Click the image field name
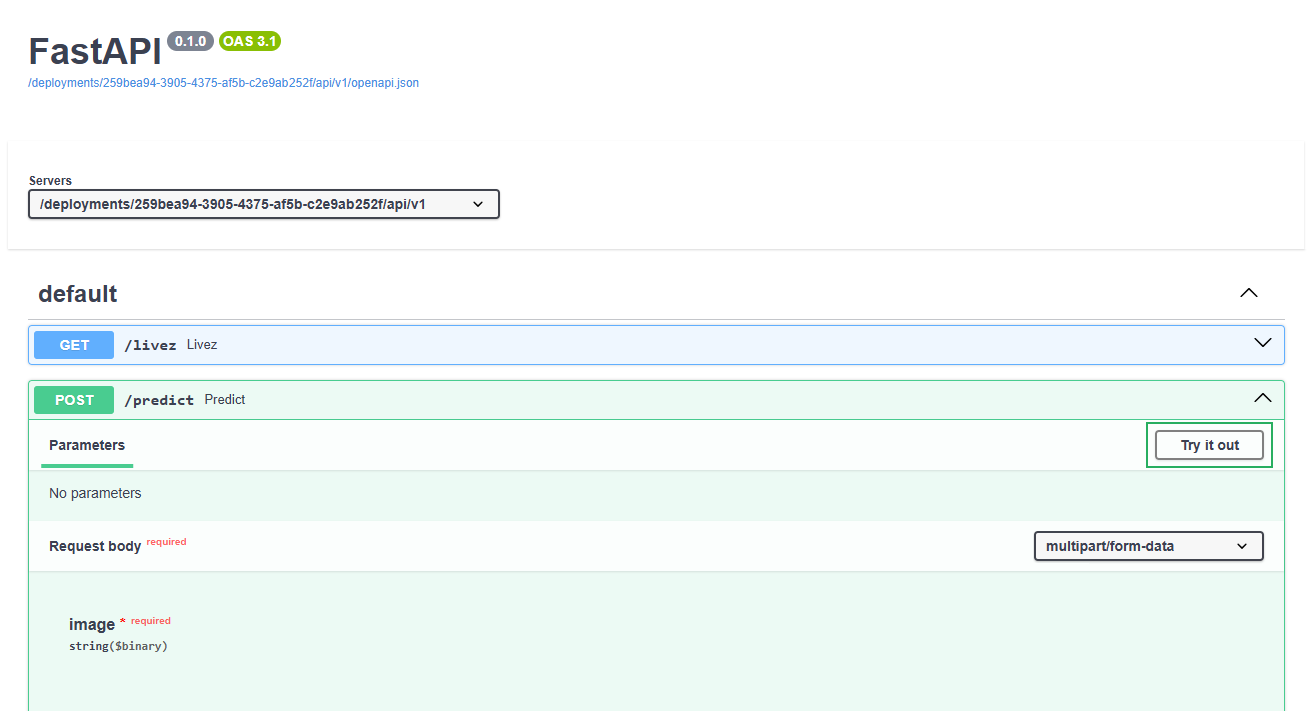1310x711 pixels. point(92,625)
